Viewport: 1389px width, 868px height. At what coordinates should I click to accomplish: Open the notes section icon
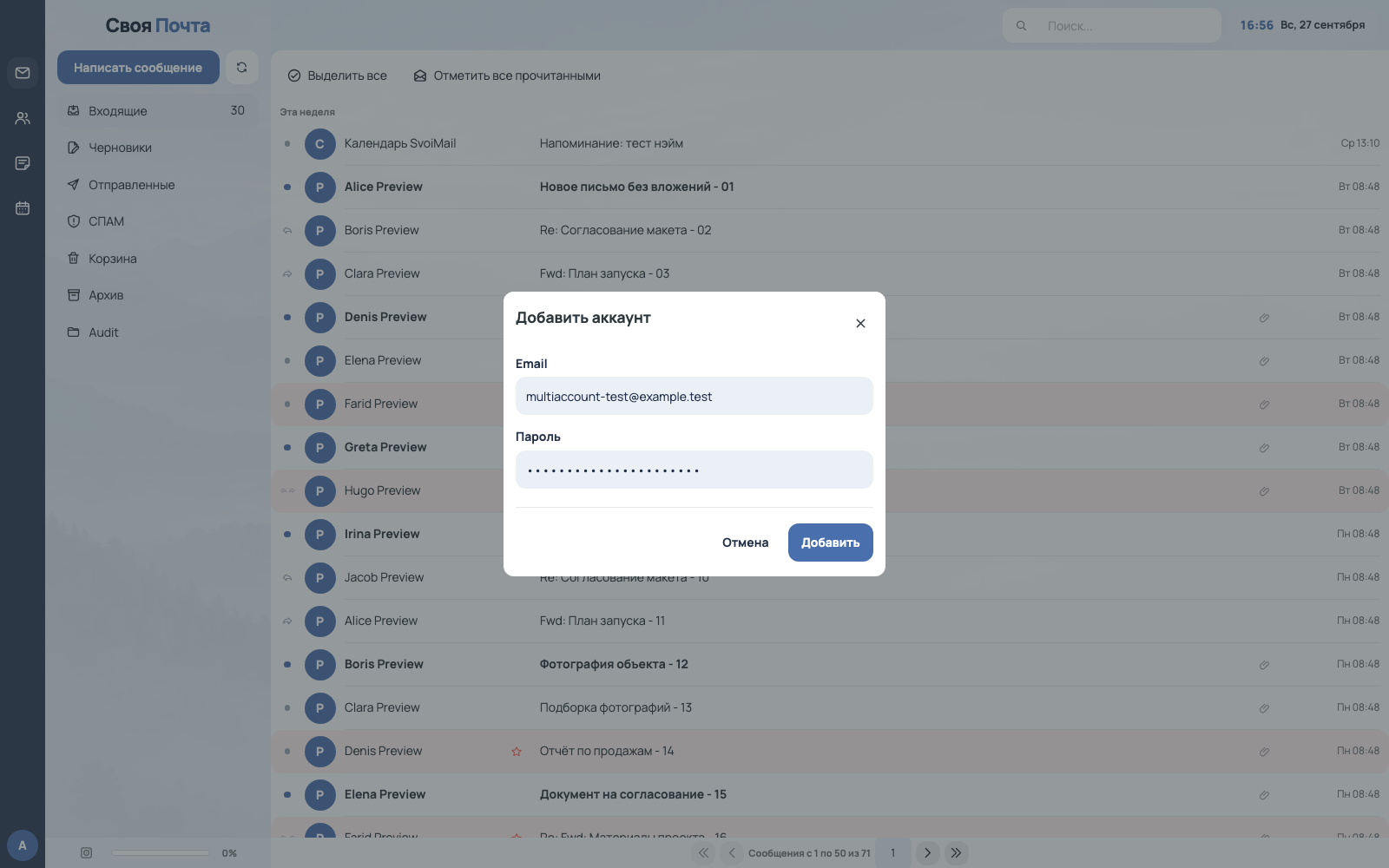point(23,163)
